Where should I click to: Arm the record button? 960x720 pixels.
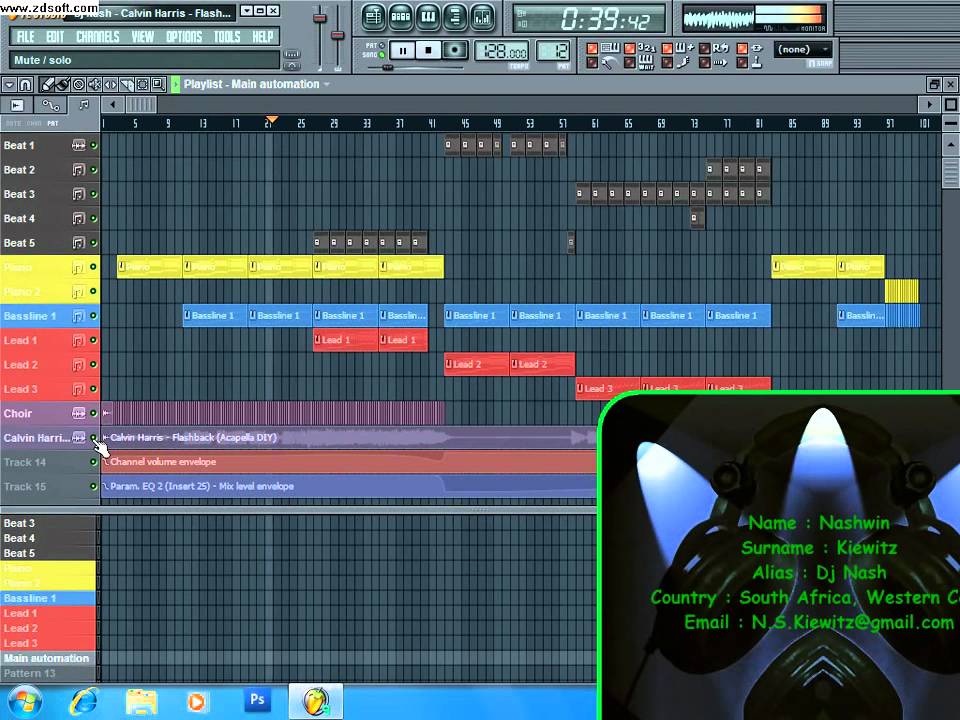455,51
